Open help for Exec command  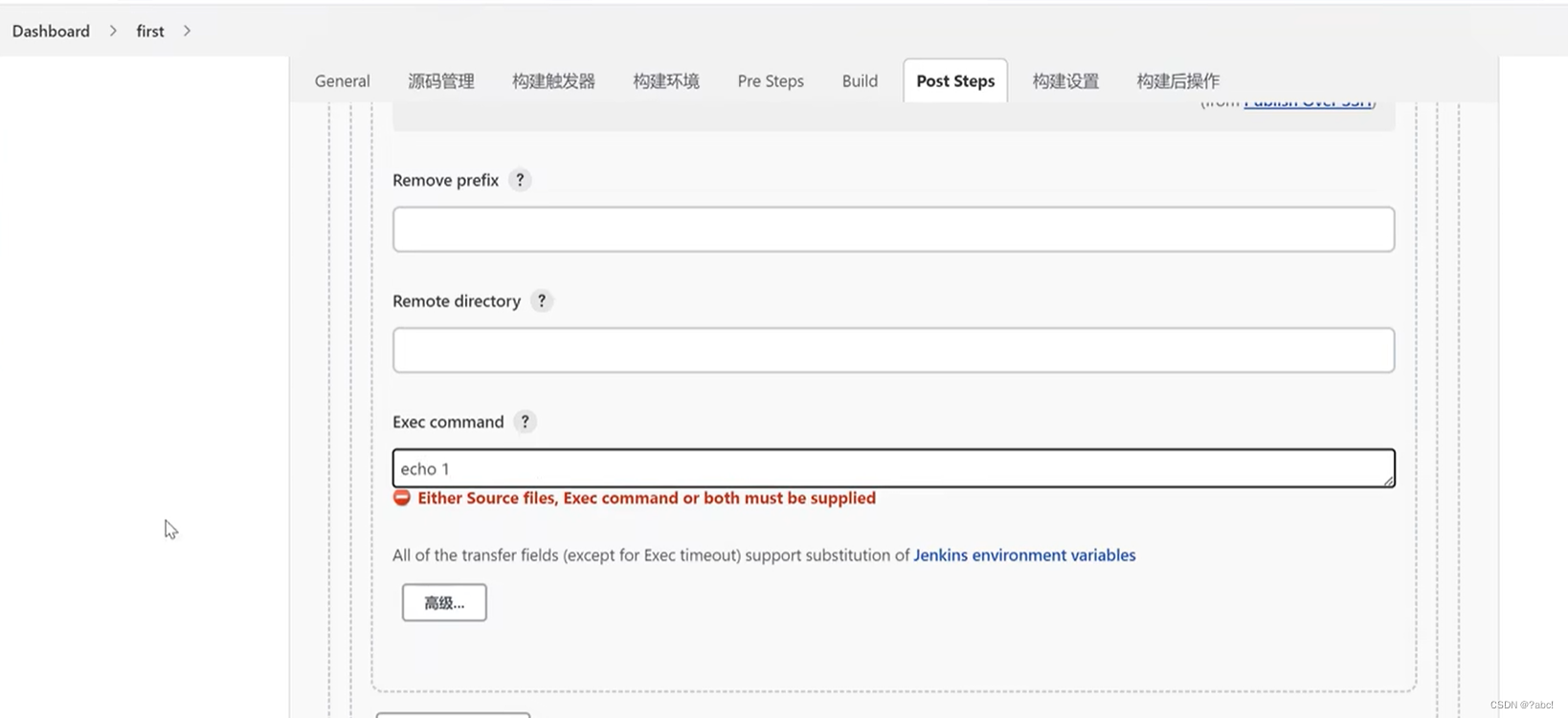click(525, 421)
